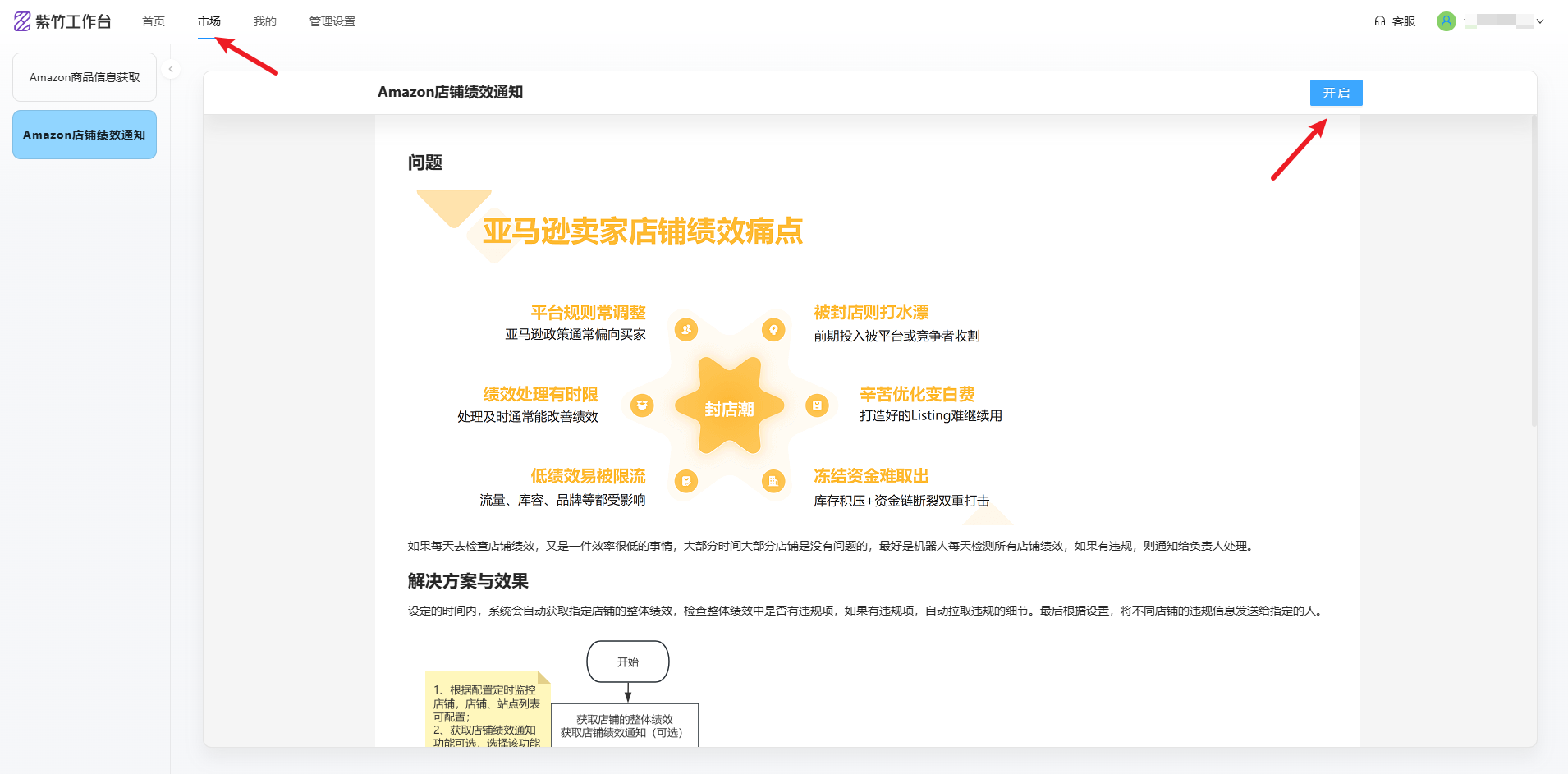Click the 冻结资金难取出 heading
1568x774 pixels.
871,476
